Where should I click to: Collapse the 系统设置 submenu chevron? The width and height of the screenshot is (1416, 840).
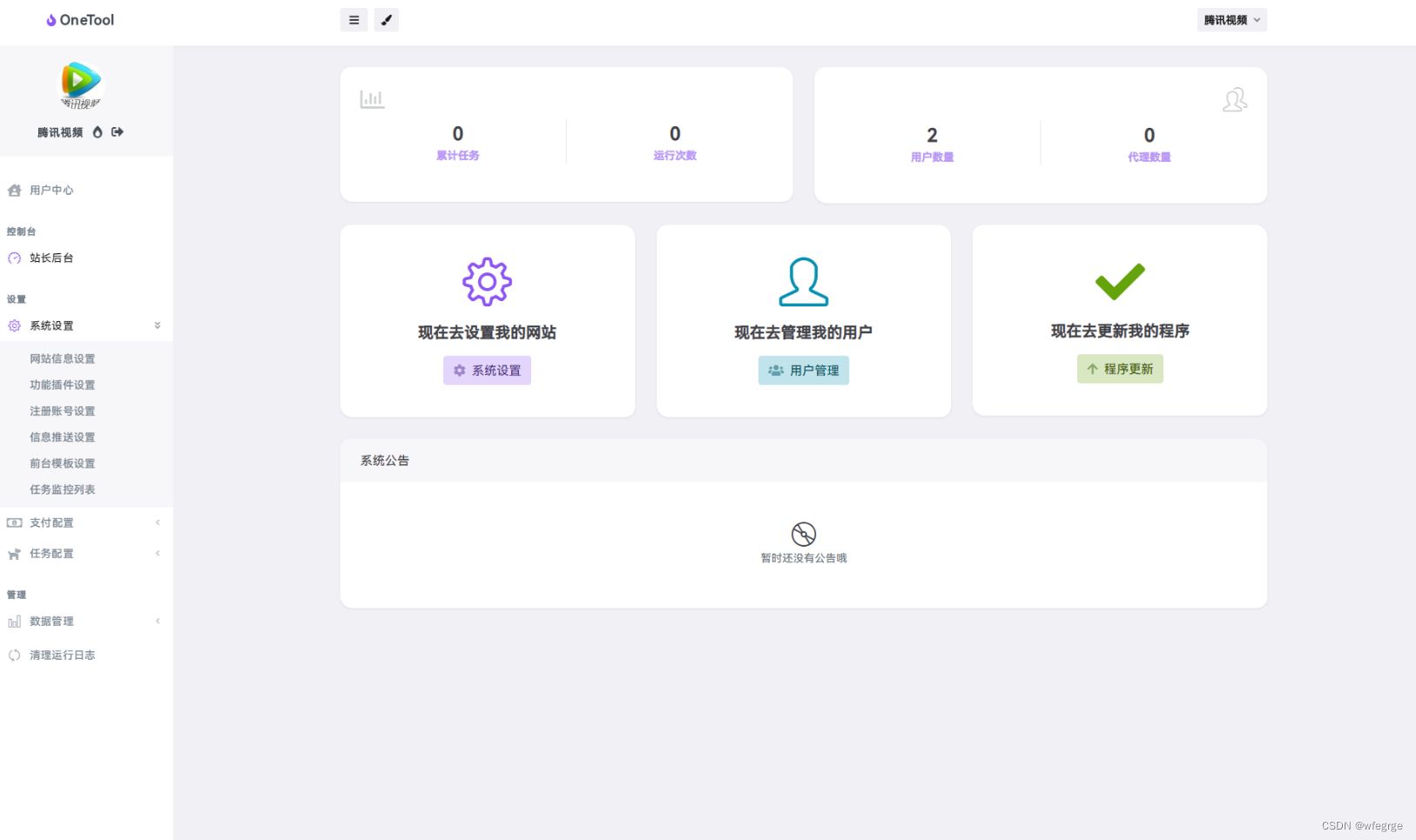point(158,325)
